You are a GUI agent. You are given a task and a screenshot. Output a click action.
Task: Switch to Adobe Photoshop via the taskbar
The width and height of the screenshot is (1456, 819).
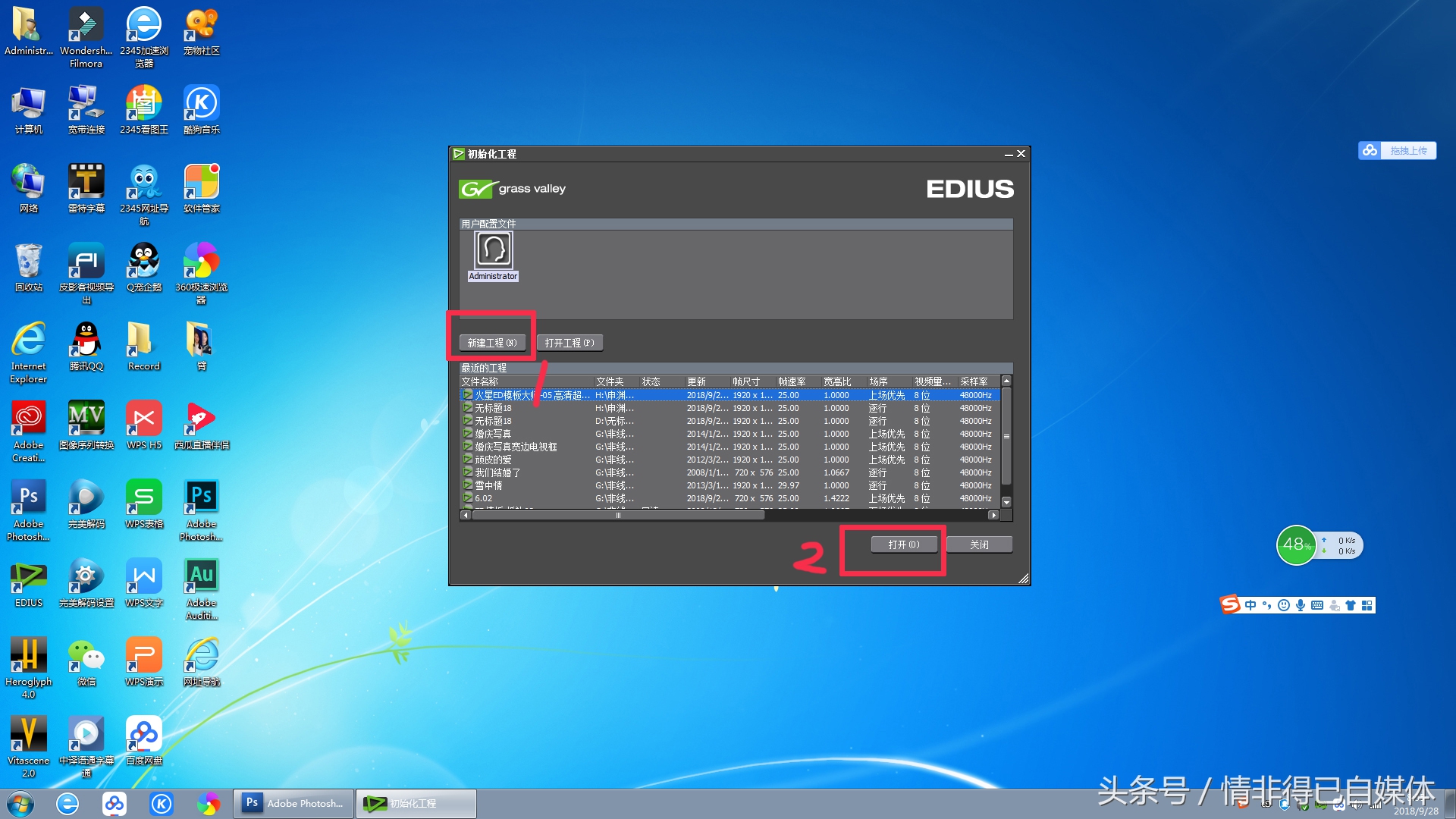(x=292, y=803)
